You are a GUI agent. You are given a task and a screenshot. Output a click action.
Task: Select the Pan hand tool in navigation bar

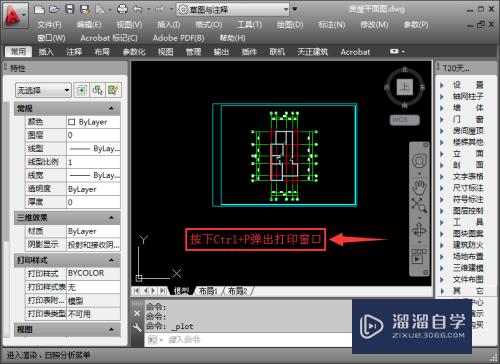click(x=419, y=187)
